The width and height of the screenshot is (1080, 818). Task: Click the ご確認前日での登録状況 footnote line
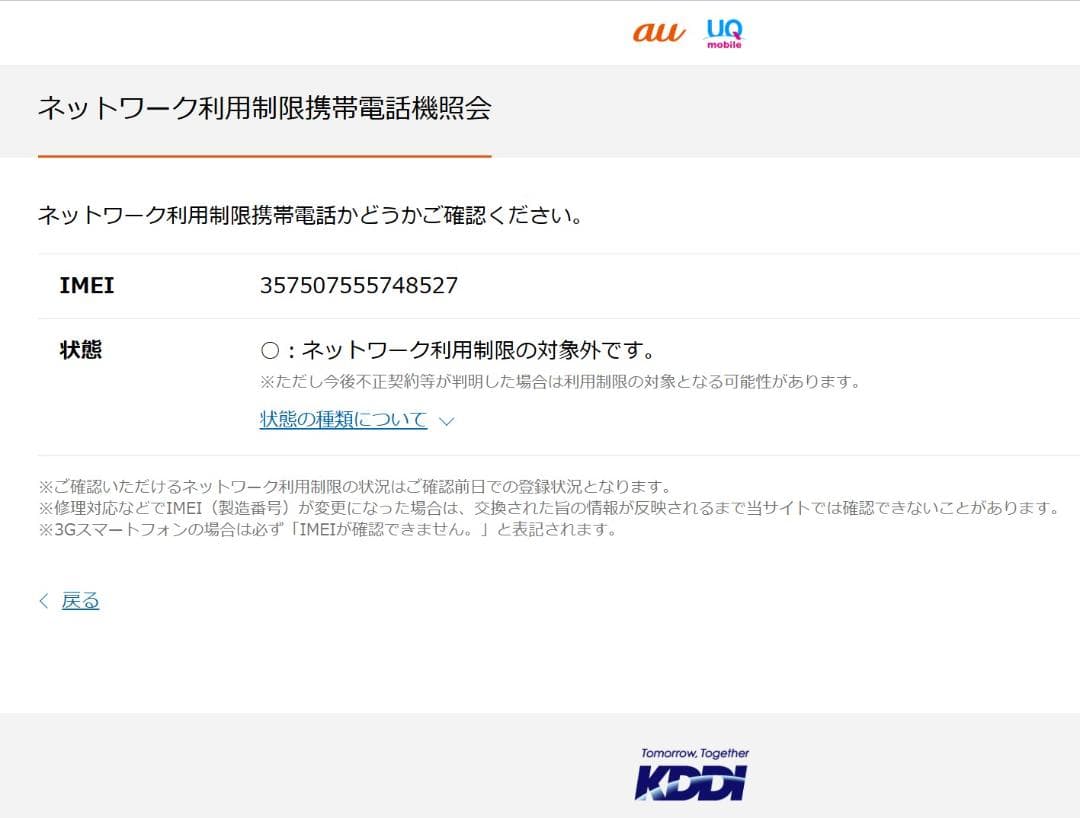[x=355, y=487]
